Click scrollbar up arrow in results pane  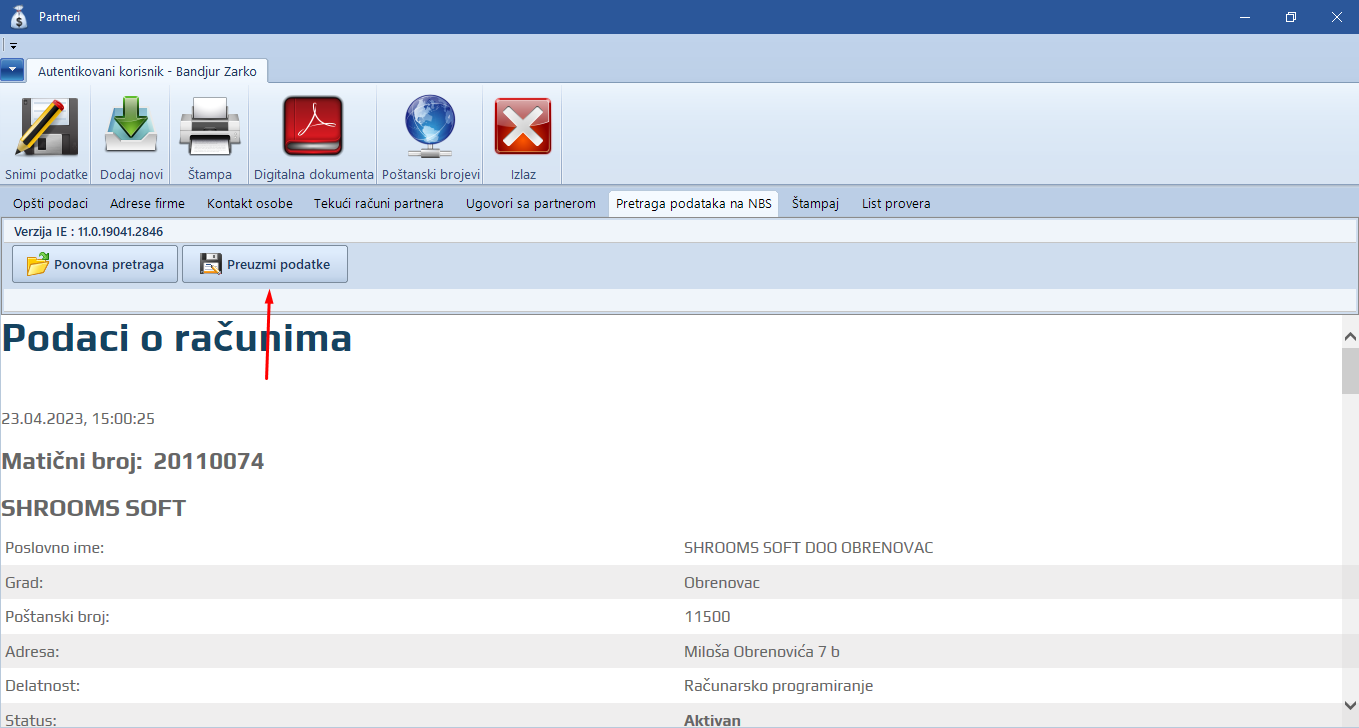pos(1350,337)
